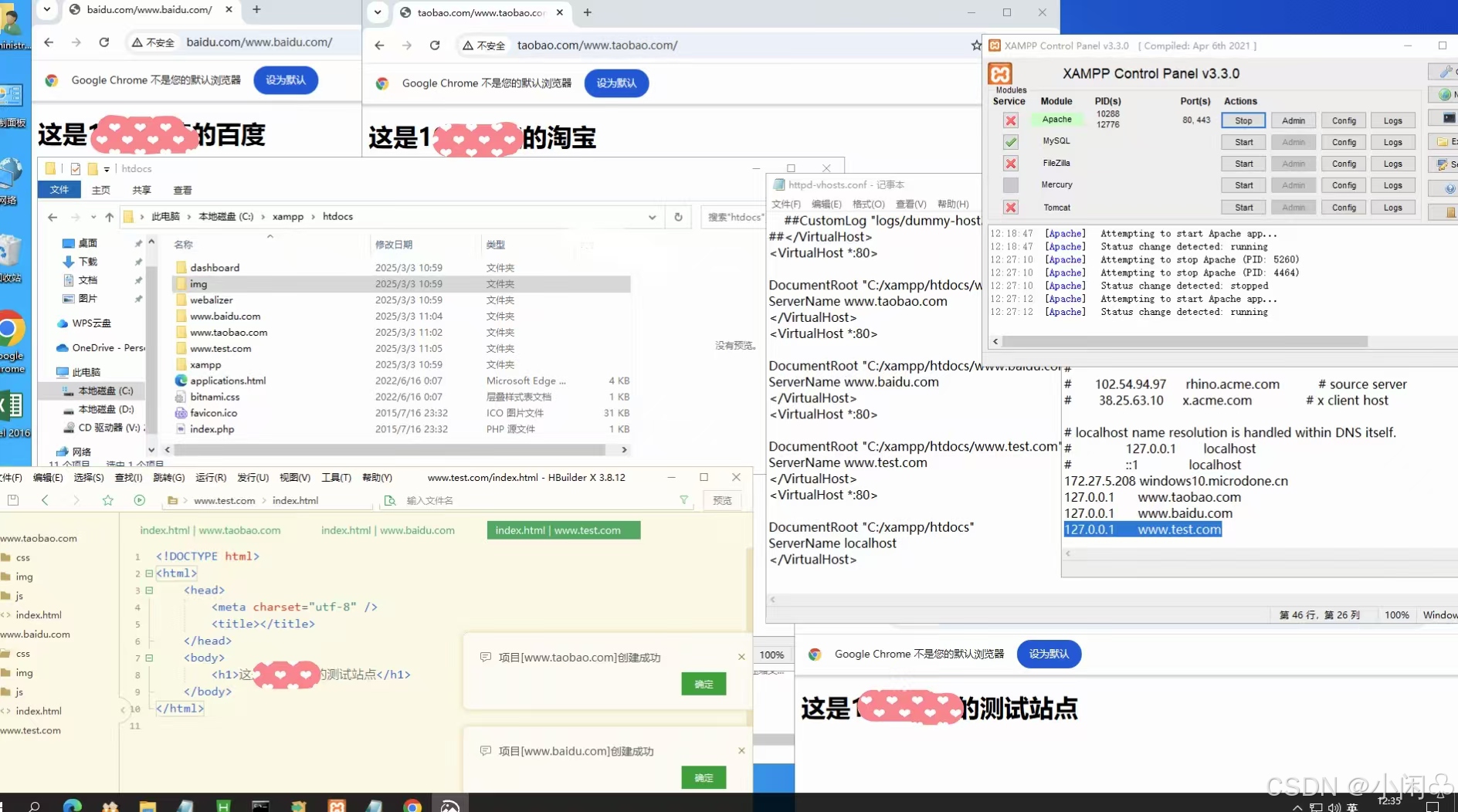Toggle the MySQL service checkbox in XAMPP
1458x812 pixels.
pos(1010,142)
